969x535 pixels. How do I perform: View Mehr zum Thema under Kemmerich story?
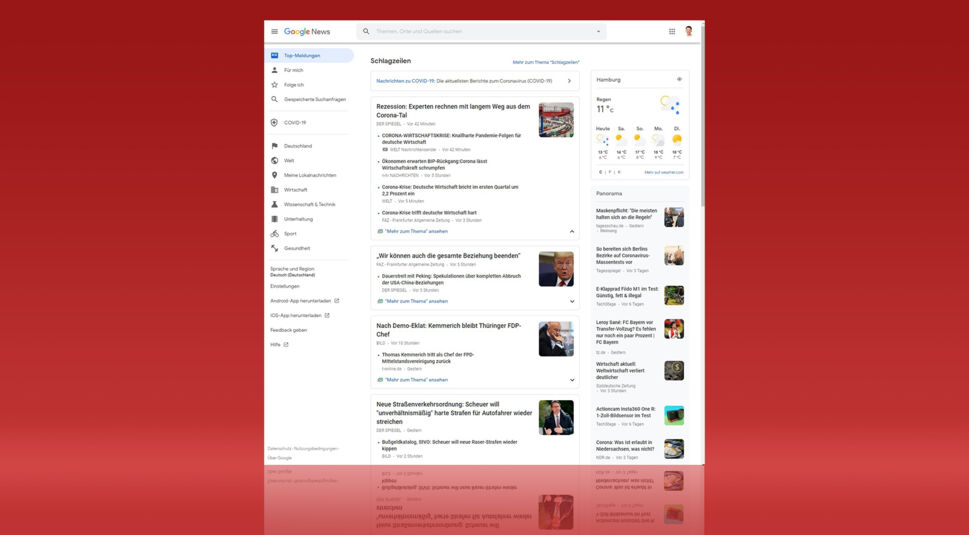pos(416,380)
